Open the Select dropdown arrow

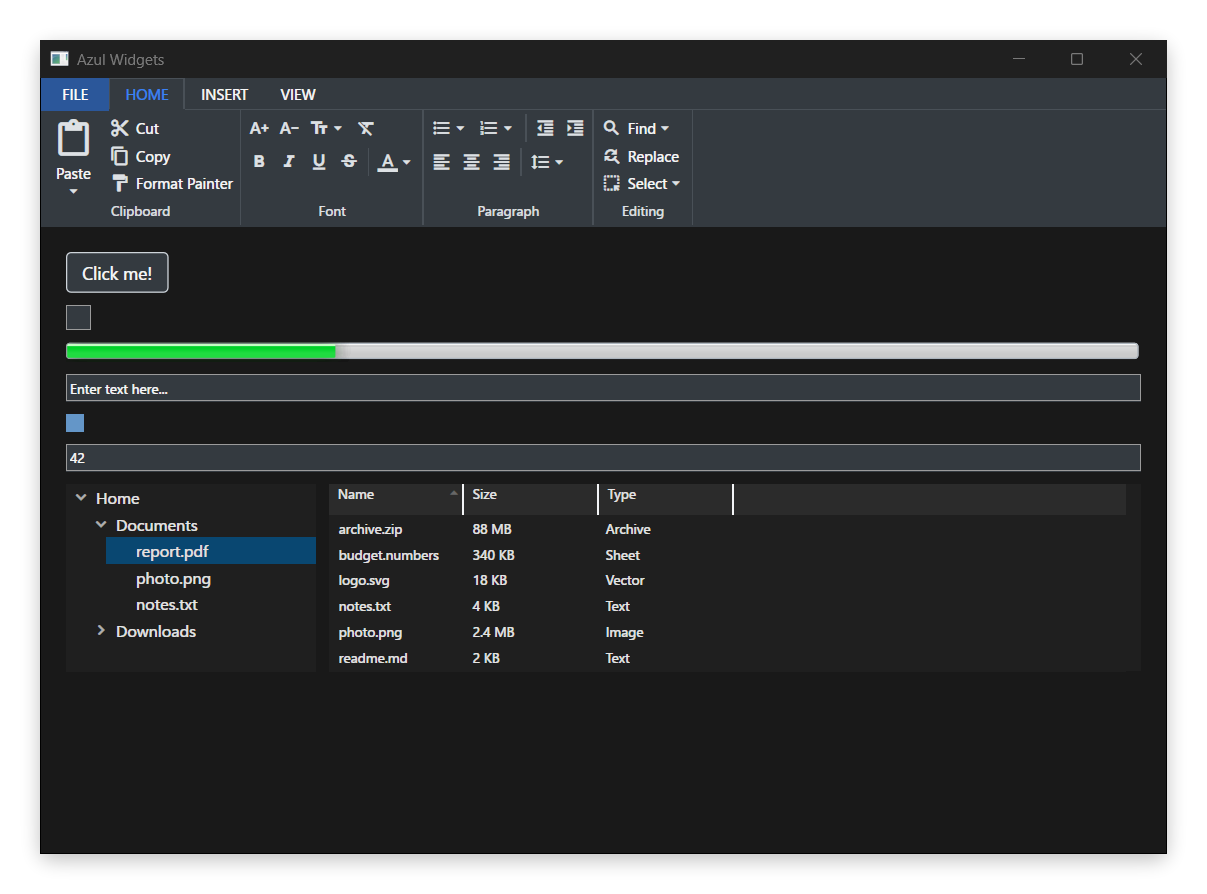676,183
